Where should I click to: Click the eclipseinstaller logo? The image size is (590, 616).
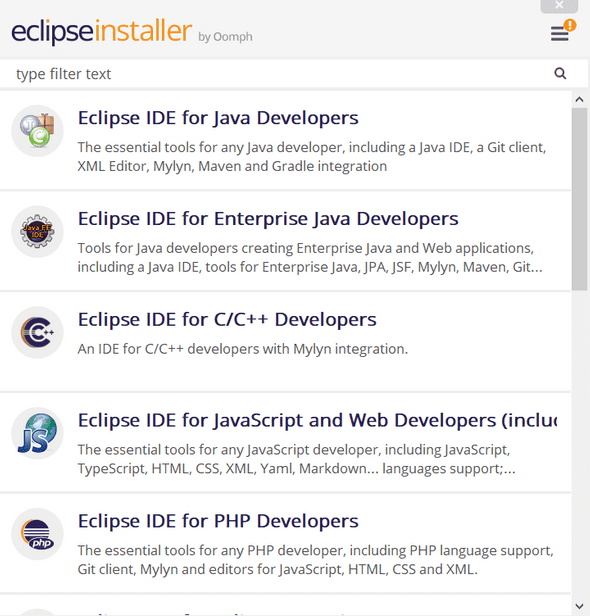[x=101, y=31]
